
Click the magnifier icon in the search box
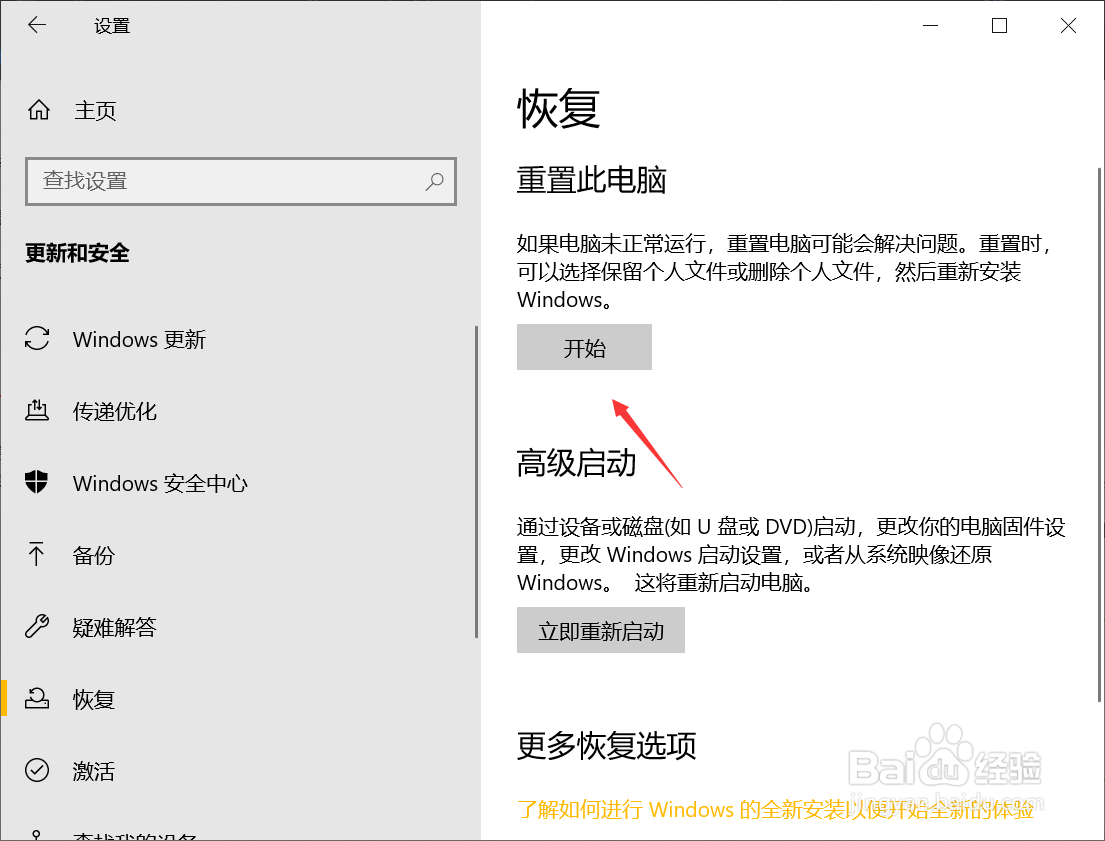434,181
